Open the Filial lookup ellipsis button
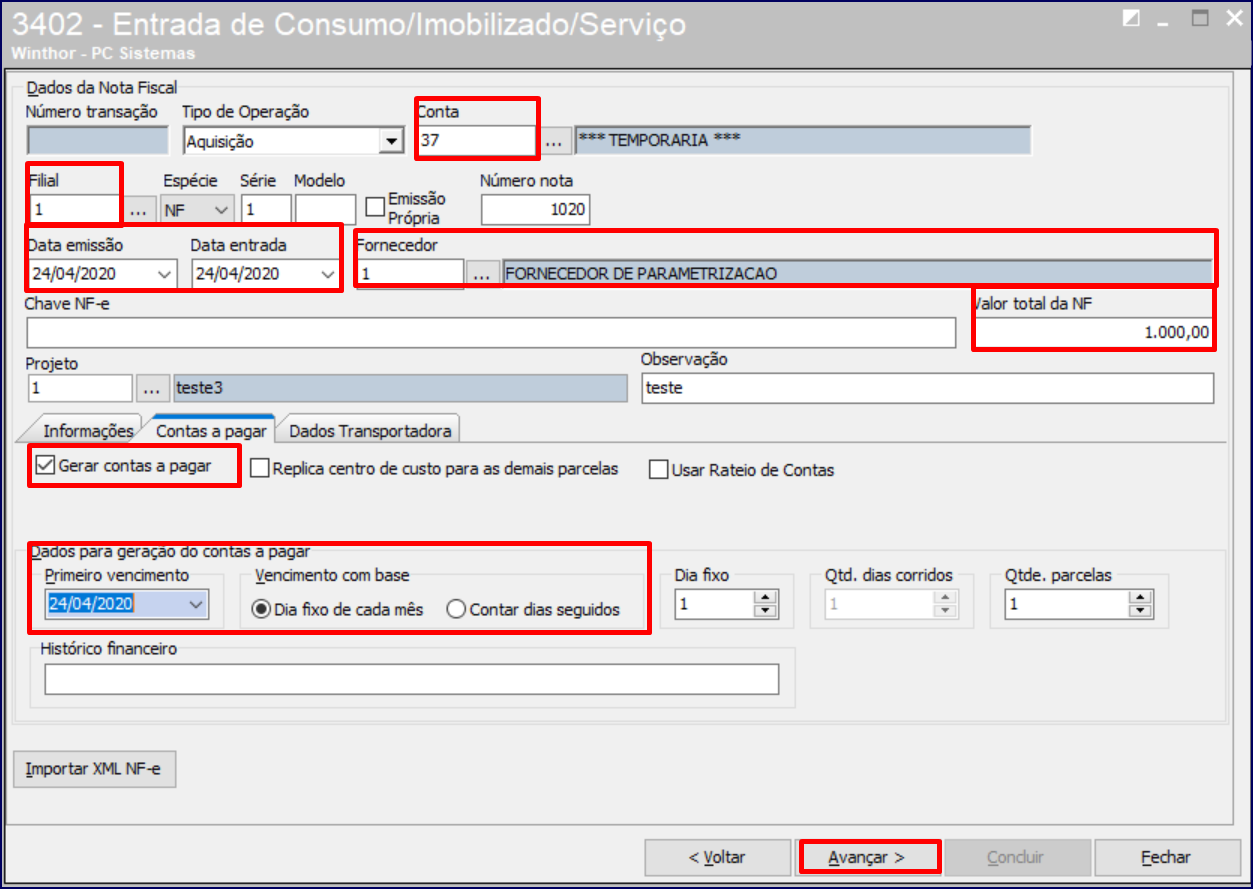Viewport: 1253px width, 889px height. [x=140, y=210]
